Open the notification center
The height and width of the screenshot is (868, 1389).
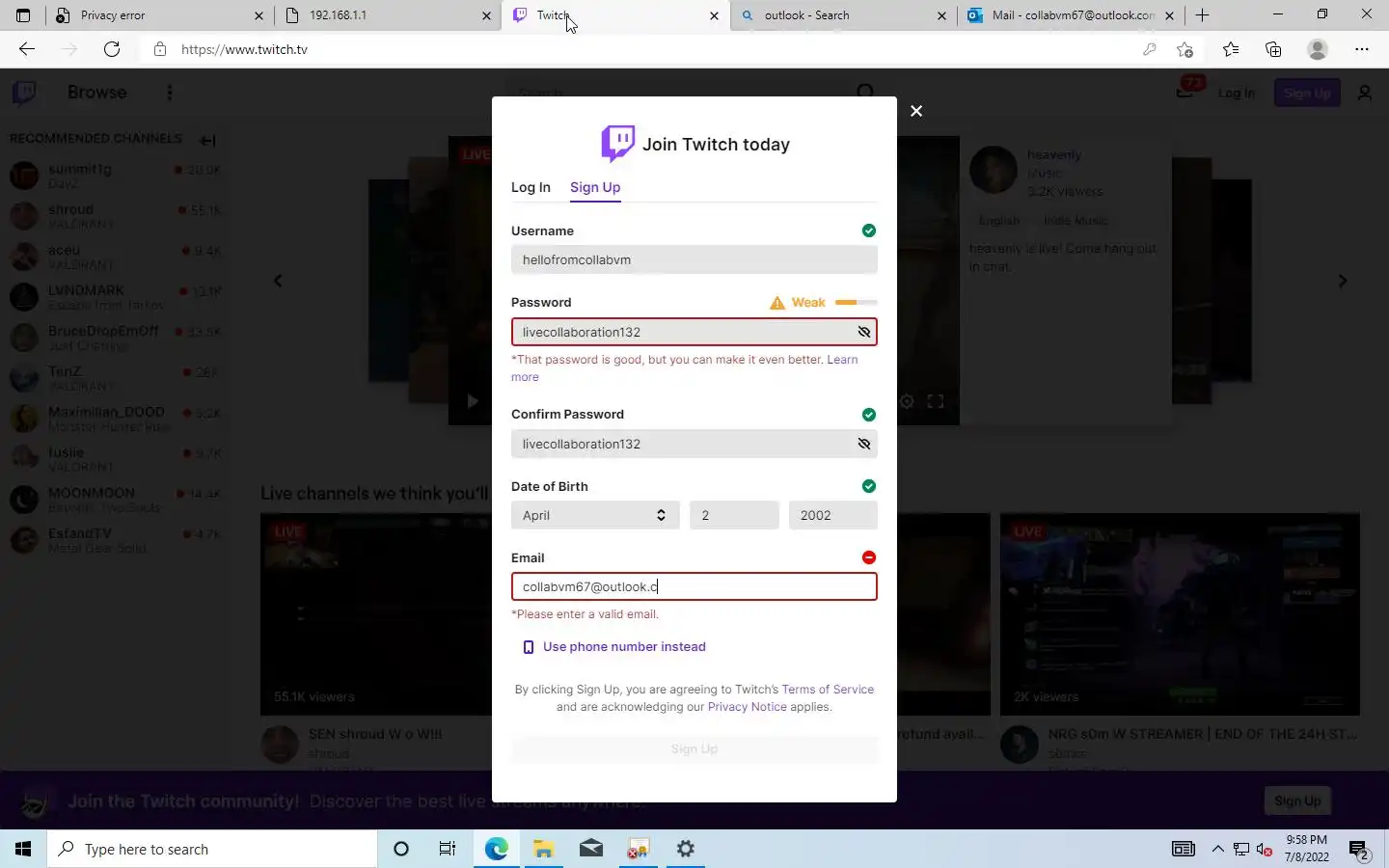pyautogui.click(x=1360, y=849)
